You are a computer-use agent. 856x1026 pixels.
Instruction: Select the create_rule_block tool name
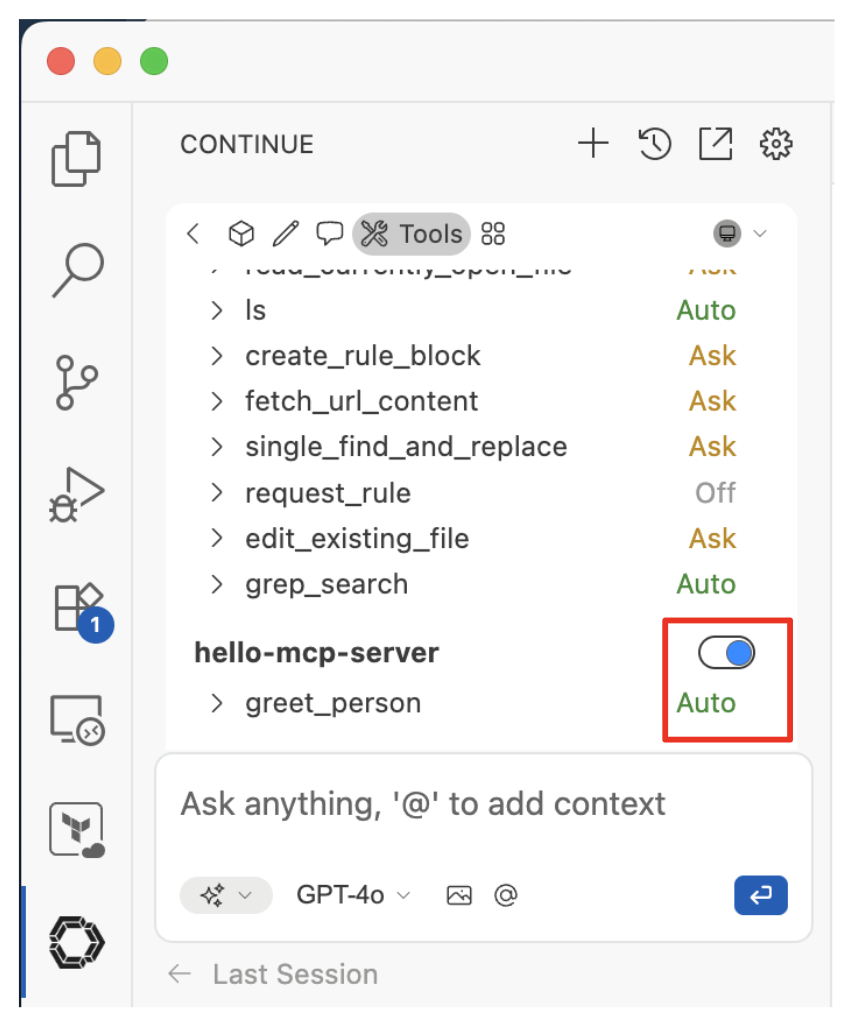[x=363, y=356]
